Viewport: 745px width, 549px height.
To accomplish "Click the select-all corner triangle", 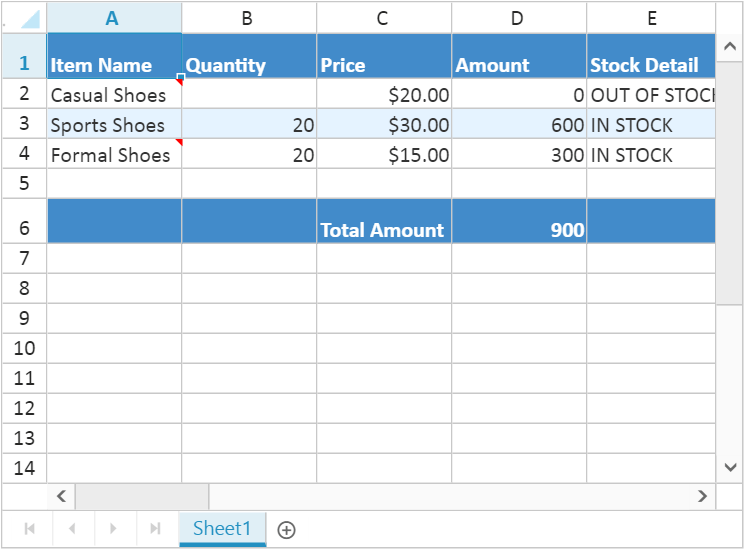I will 30,19.
